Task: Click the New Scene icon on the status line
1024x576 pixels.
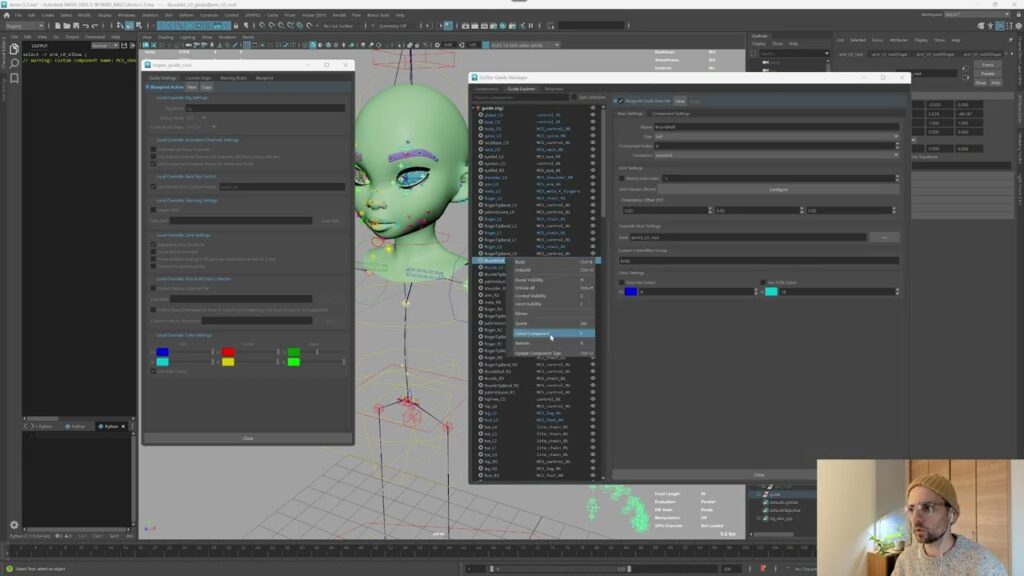Action: [x=55, y=29]
